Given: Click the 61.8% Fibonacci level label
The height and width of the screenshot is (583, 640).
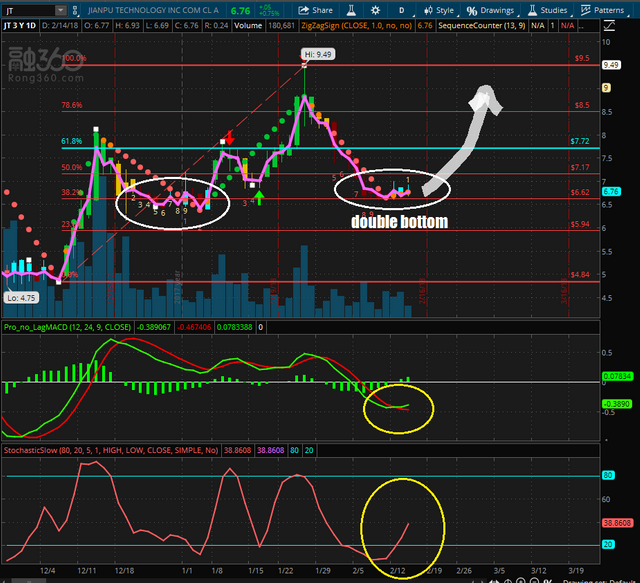Looking at the screenshot, I should click(71, 141).
